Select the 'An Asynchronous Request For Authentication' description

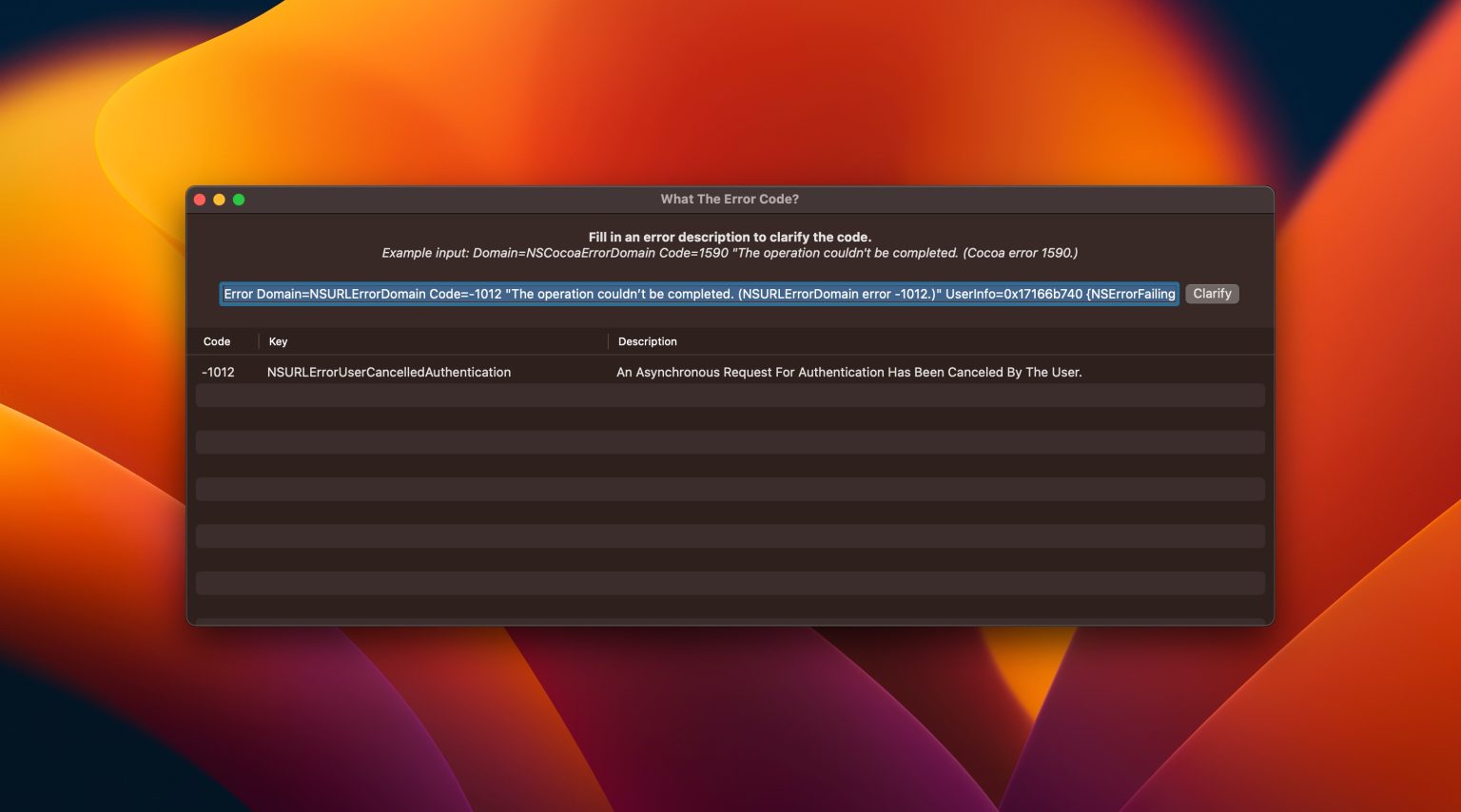849,373
